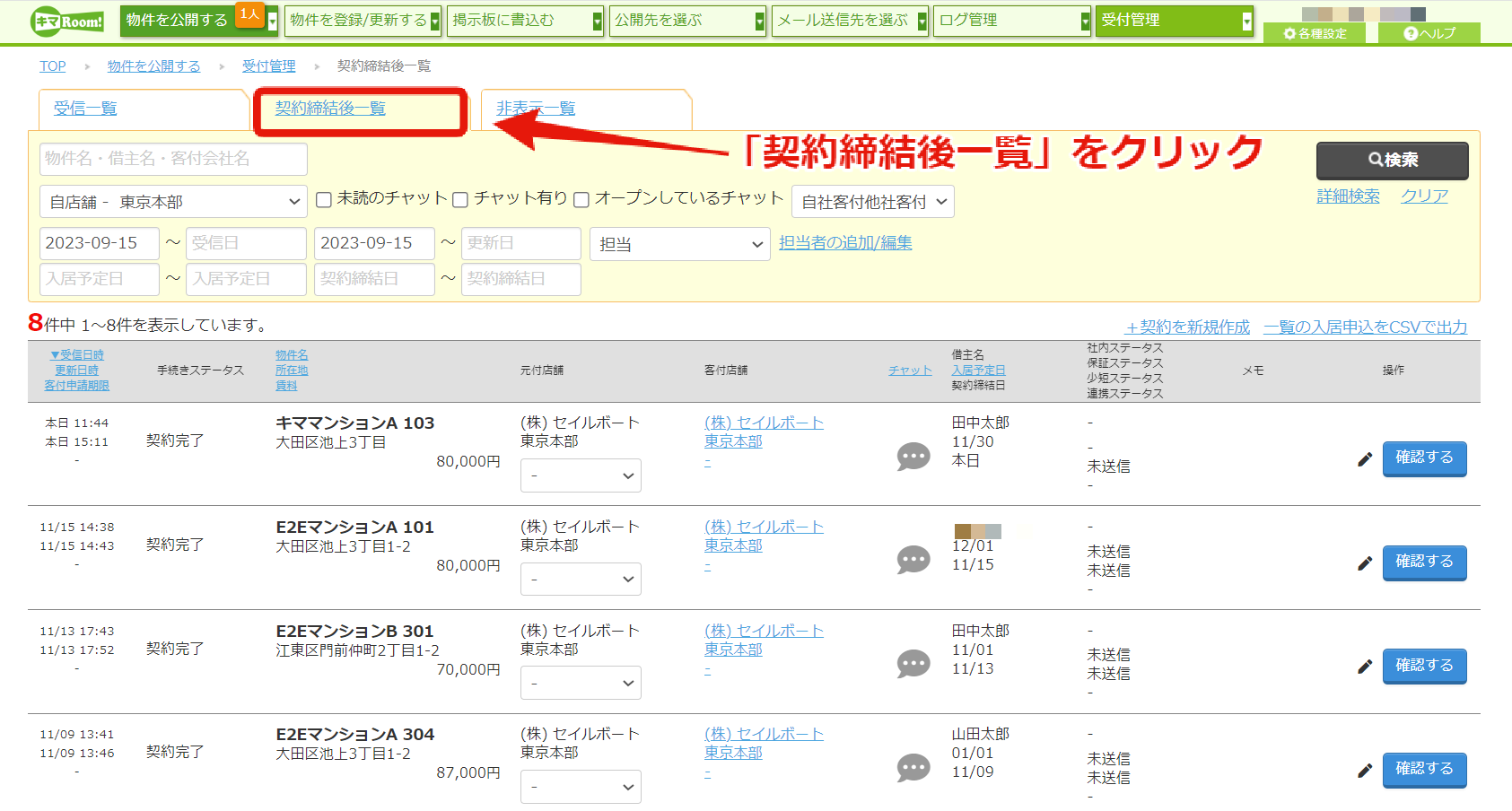Screen dimensions: 1512x811
Task: Click first 入居予定日 date field
Action: 100,279
